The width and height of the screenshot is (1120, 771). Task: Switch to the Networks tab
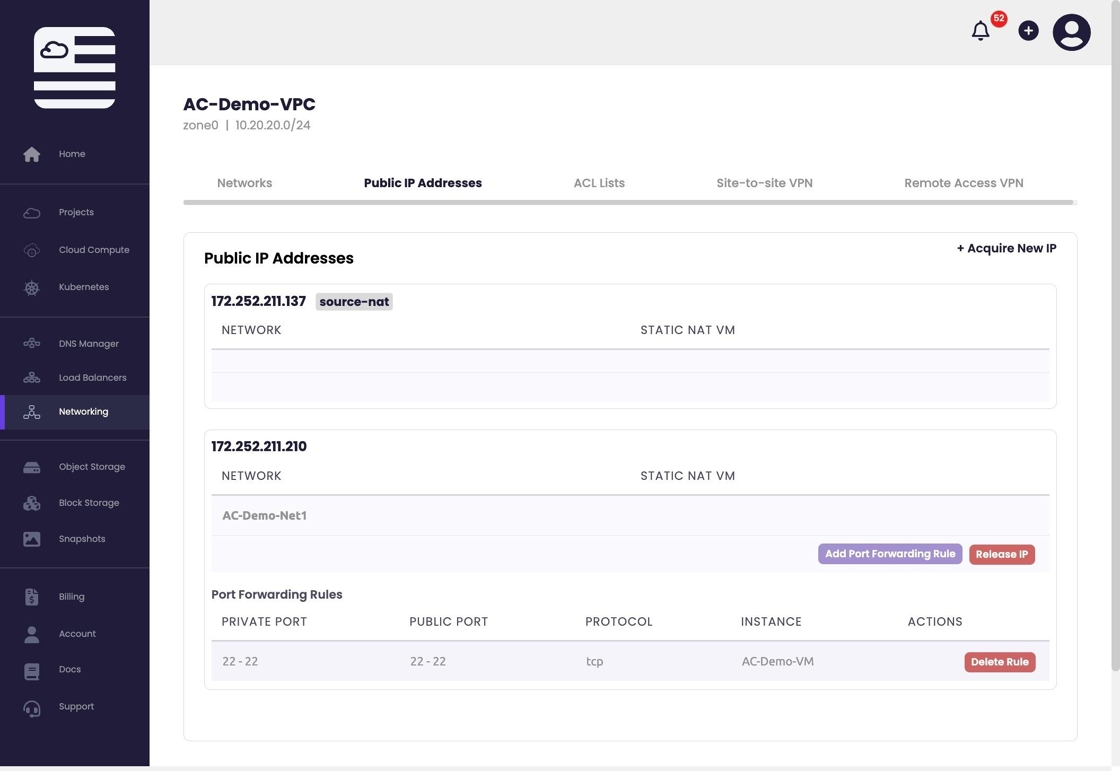click(244, 183)
